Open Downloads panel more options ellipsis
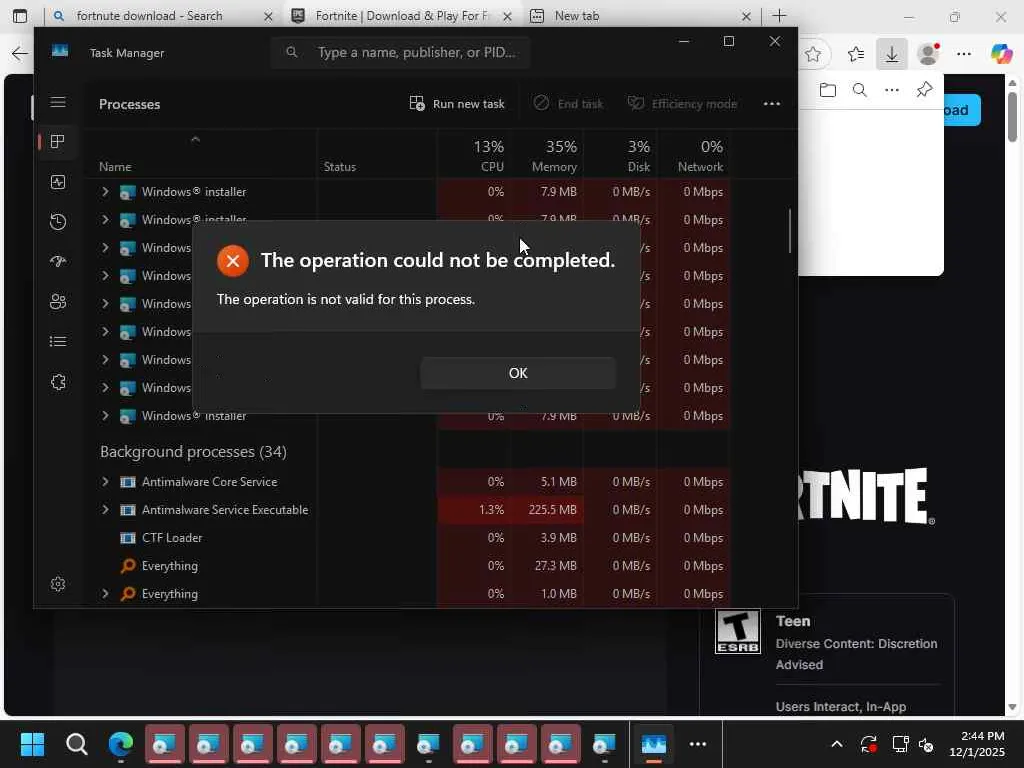 coord(891,89)
